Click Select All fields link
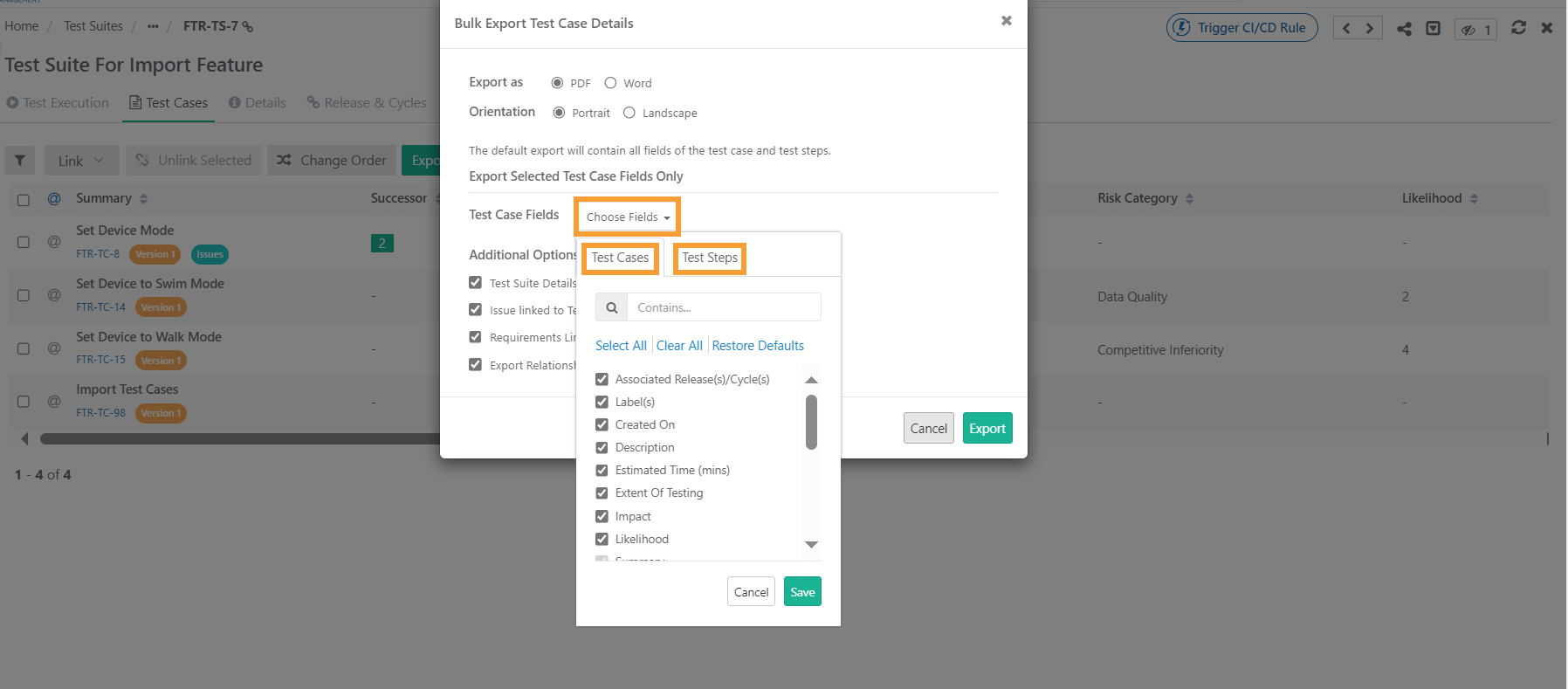Screen dimensions: 1568x689 point(621,346)
